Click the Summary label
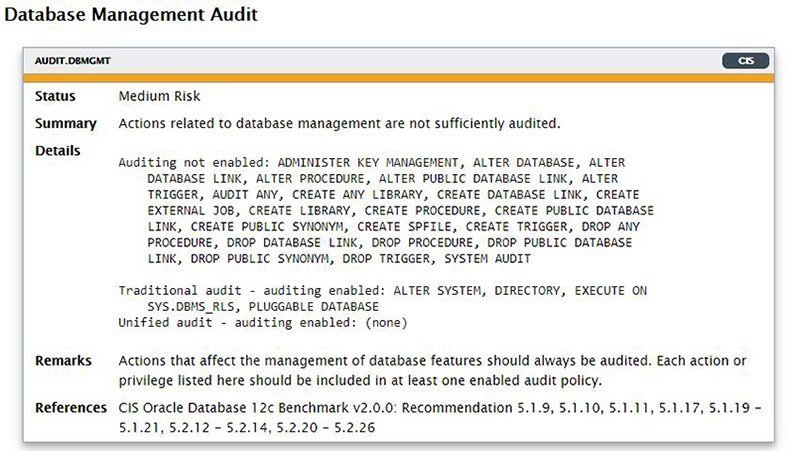Screen dimensions: 790x451 (65, 123)
